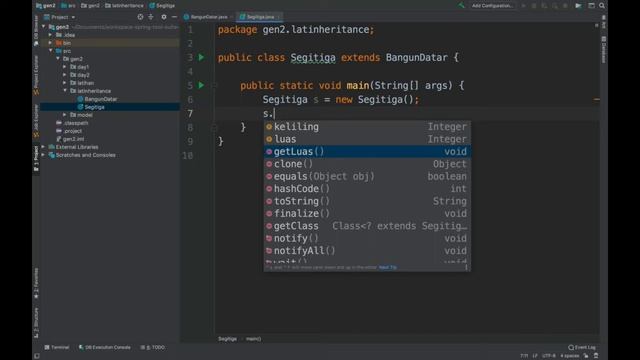Screen dimensions: 640x360
Task: Click the locate file target icon in Project panel
Action: [140, 17]
